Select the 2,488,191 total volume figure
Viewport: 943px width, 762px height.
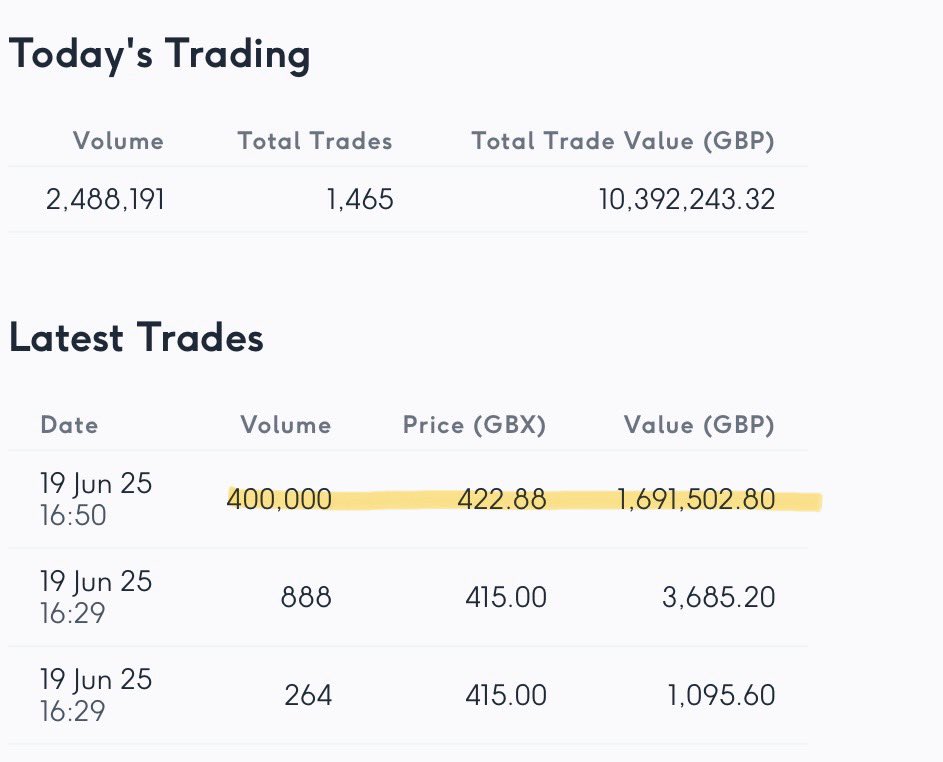point(106,200)
